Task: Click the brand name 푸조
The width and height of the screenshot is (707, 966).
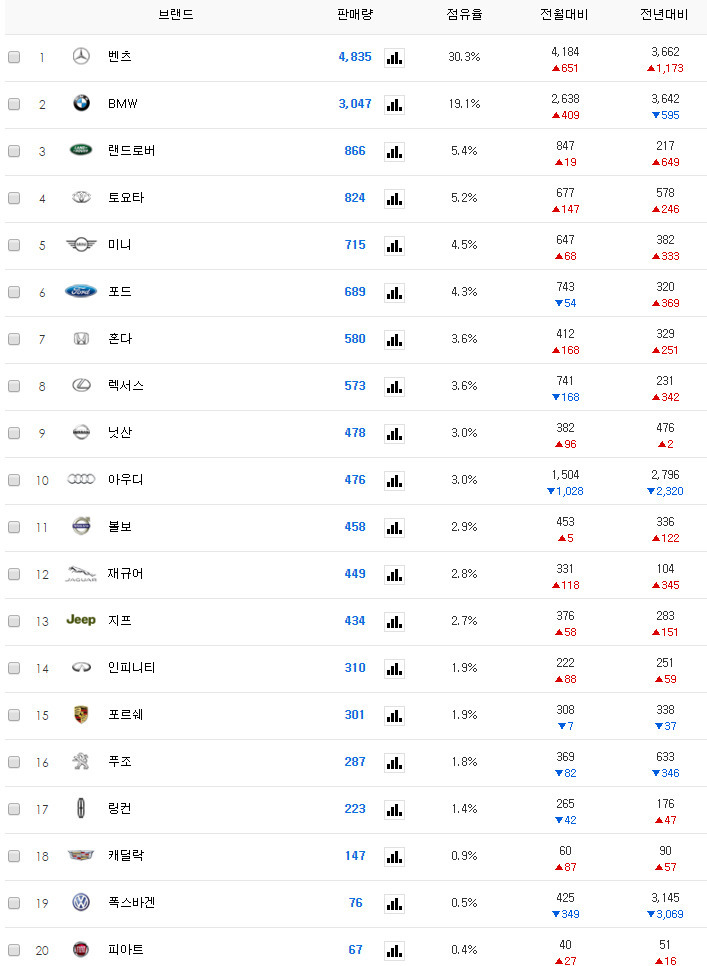Action: pos(119,761)
